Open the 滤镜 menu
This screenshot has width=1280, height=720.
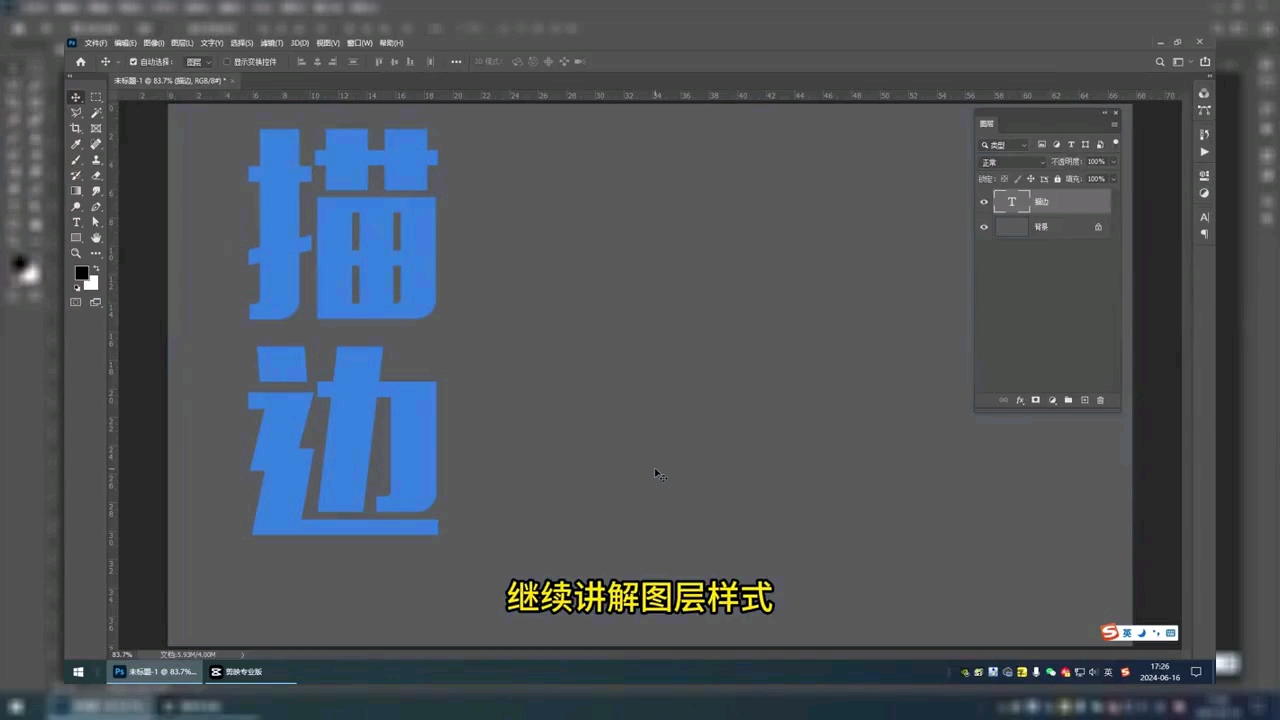pyautogui.click(x=270, y=43)
